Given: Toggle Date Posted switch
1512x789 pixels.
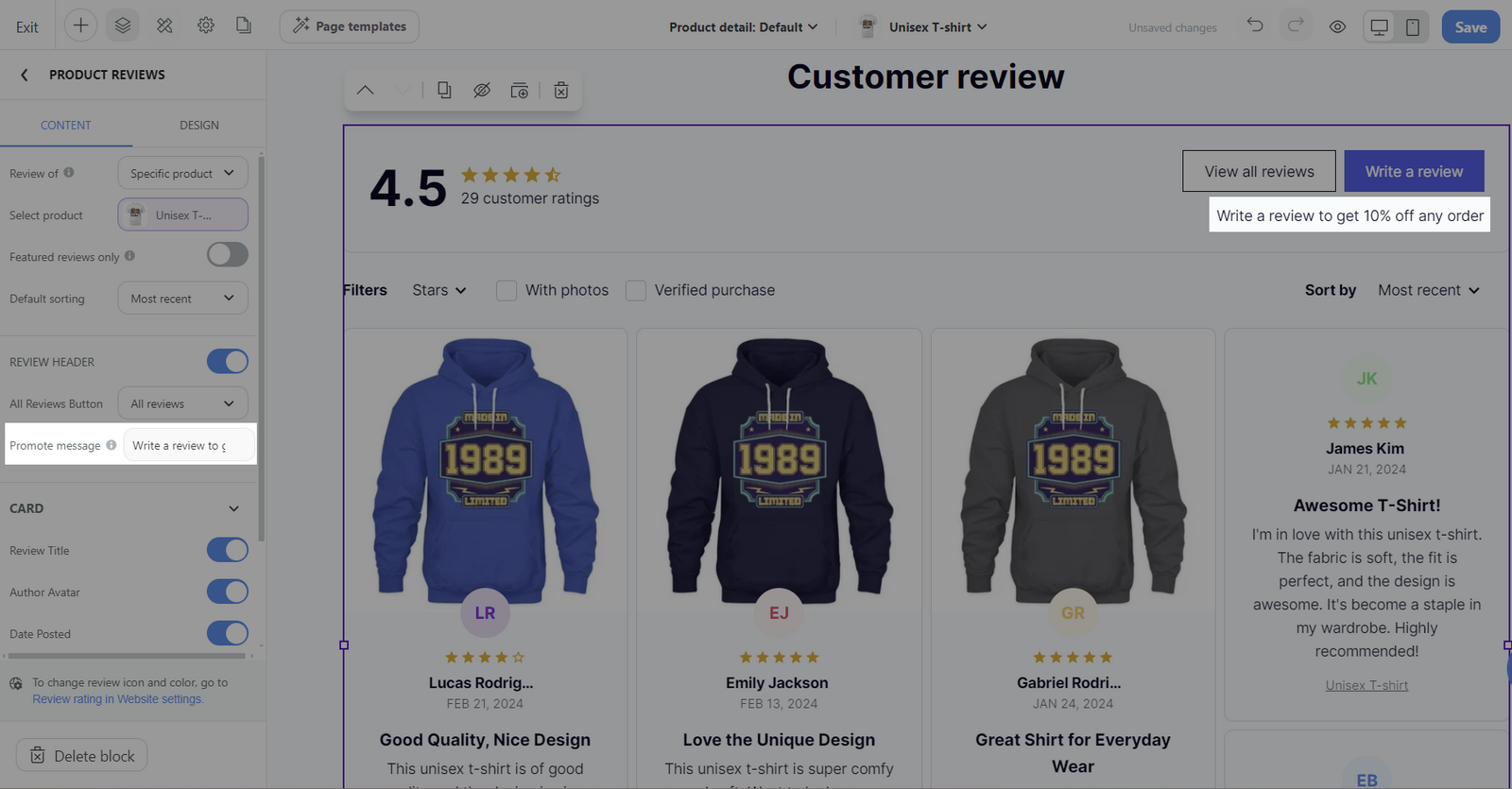Looking at the screenshot, I should [228, 633].
